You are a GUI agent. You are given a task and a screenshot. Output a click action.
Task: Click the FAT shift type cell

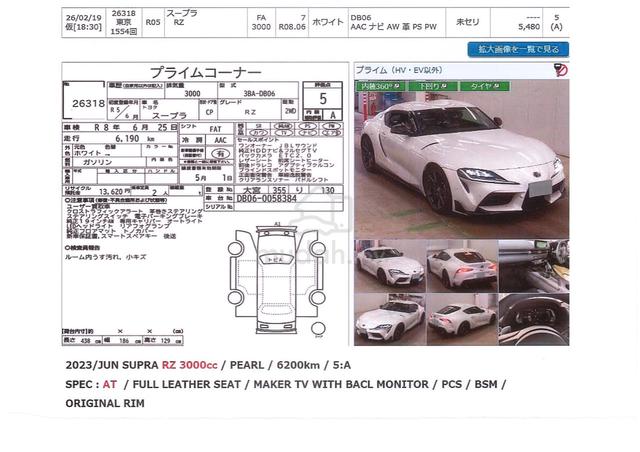click(215, 129)
